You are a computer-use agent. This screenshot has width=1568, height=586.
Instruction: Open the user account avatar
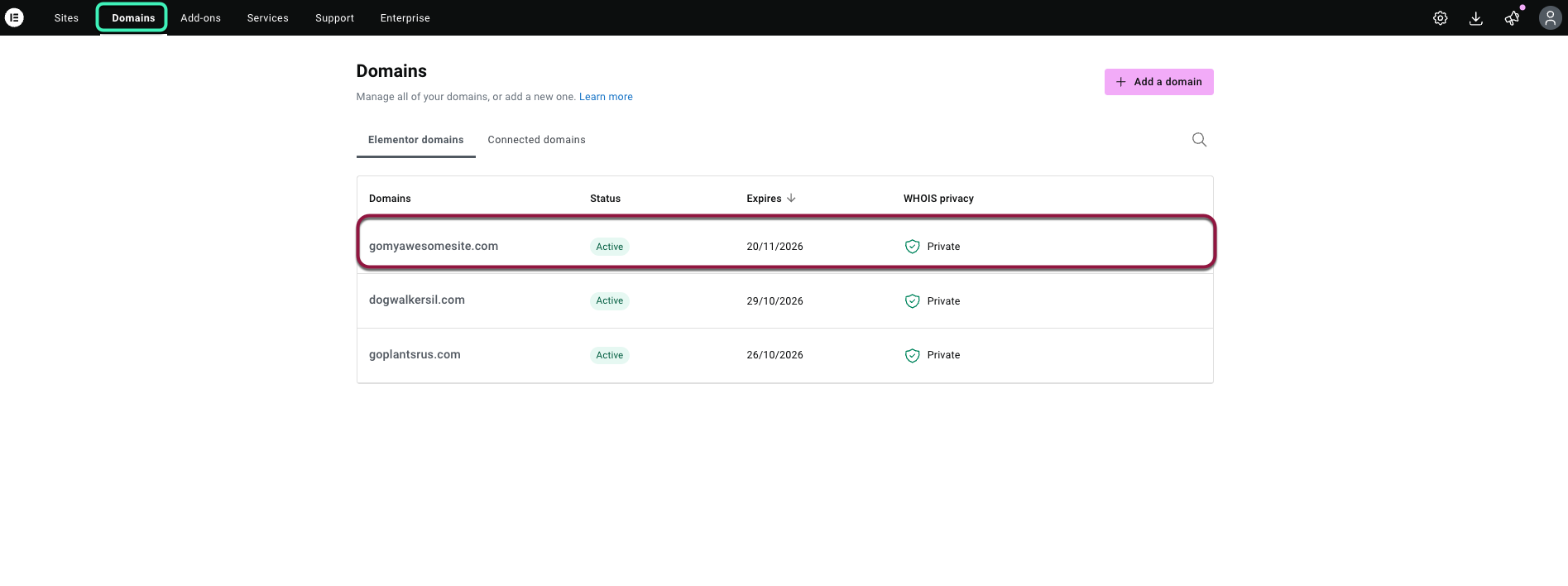coord(1549,18)
